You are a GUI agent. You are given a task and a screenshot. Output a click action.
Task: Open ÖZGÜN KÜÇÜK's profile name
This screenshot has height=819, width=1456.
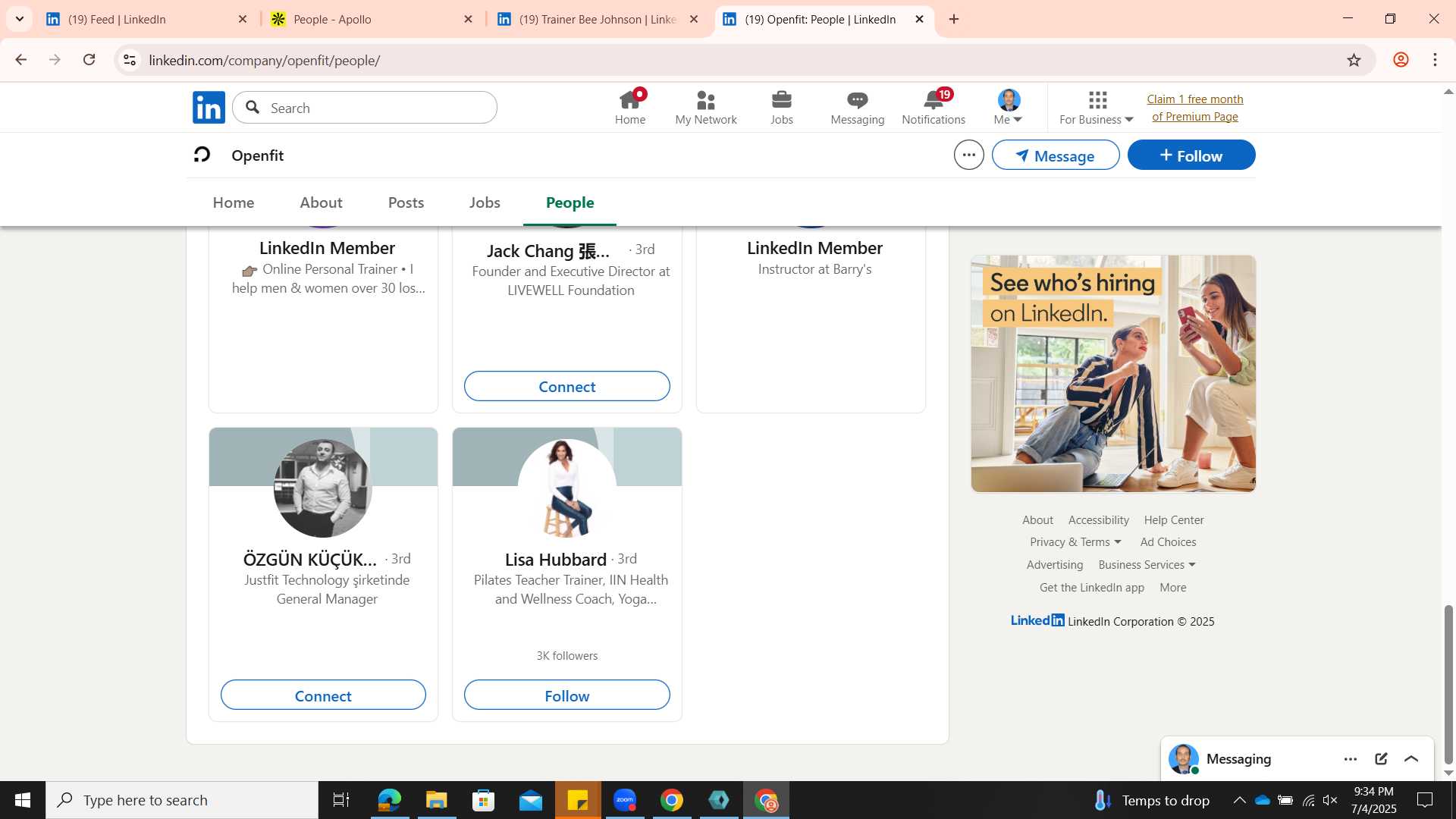coord(309,560)
